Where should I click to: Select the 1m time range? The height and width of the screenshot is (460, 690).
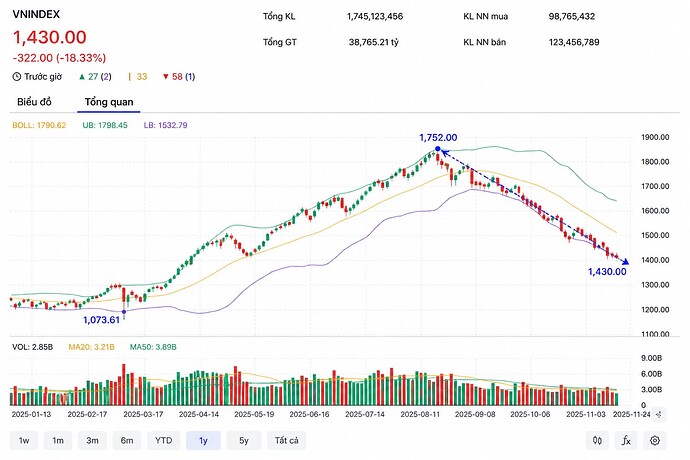(x=58, y=440)
